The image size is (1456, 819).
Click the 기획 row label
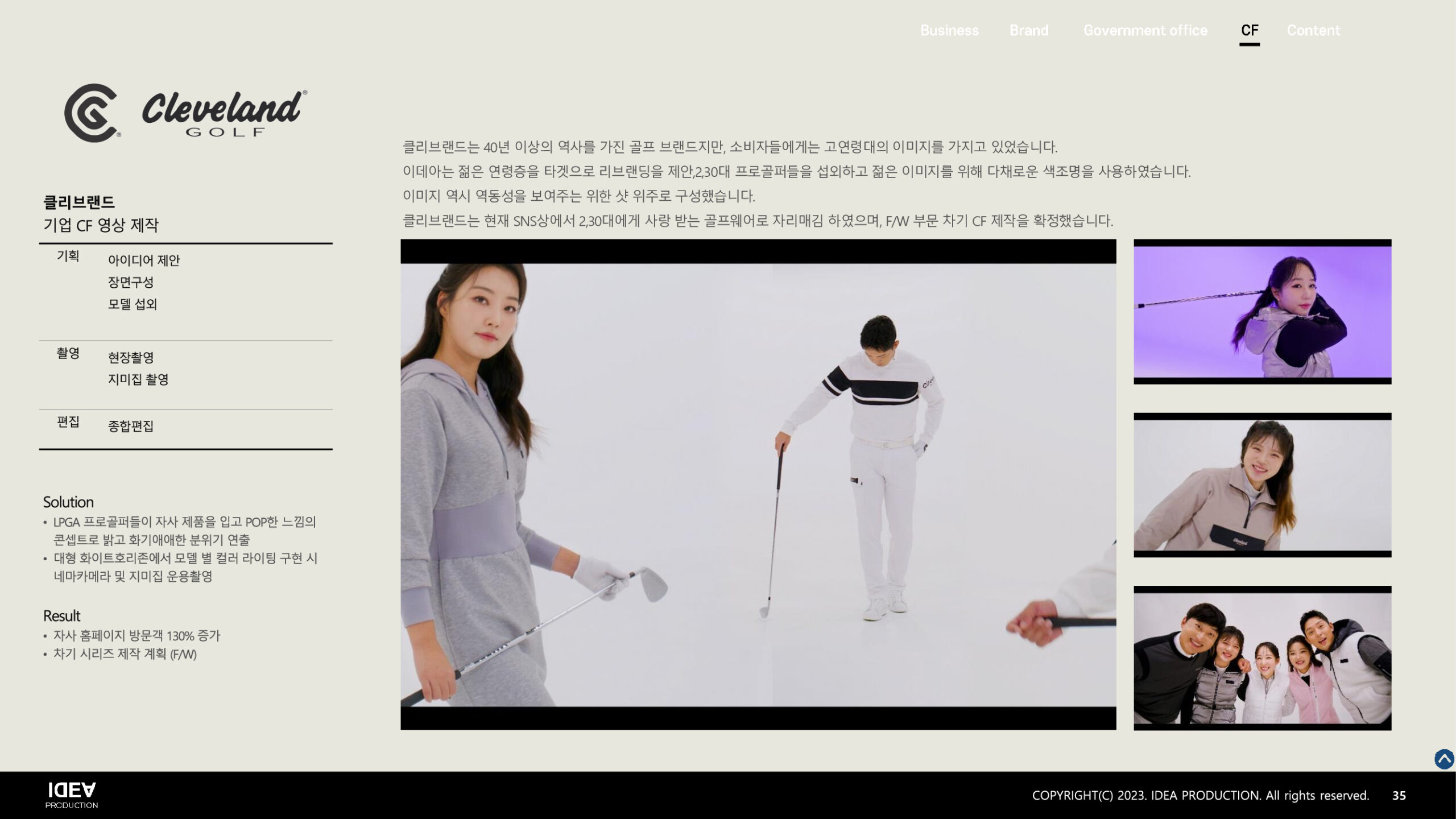tap(68, 256)
